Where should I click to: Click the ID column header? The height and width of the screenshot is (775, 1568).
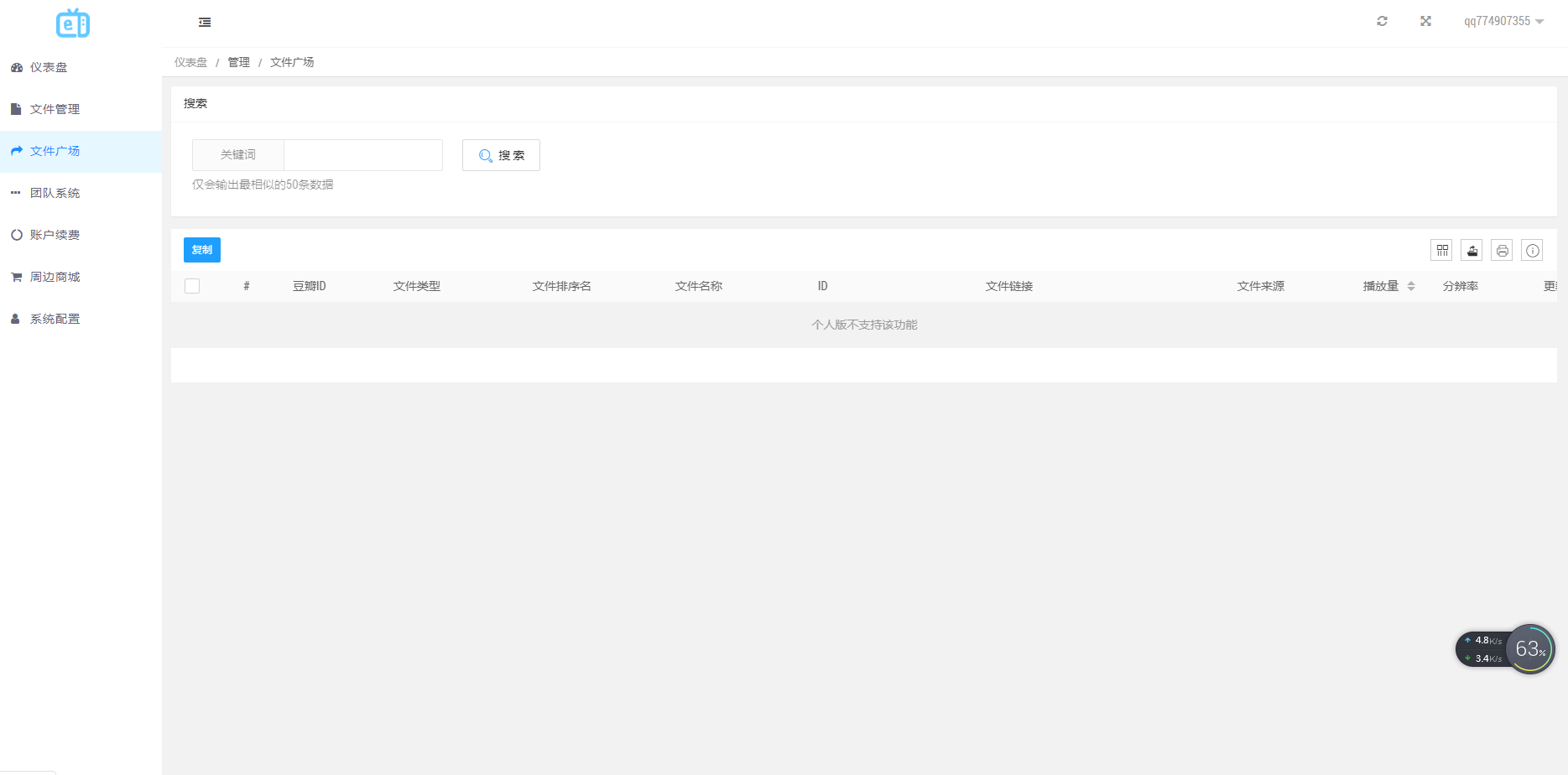pyautogui.click(x=823, y=286)
